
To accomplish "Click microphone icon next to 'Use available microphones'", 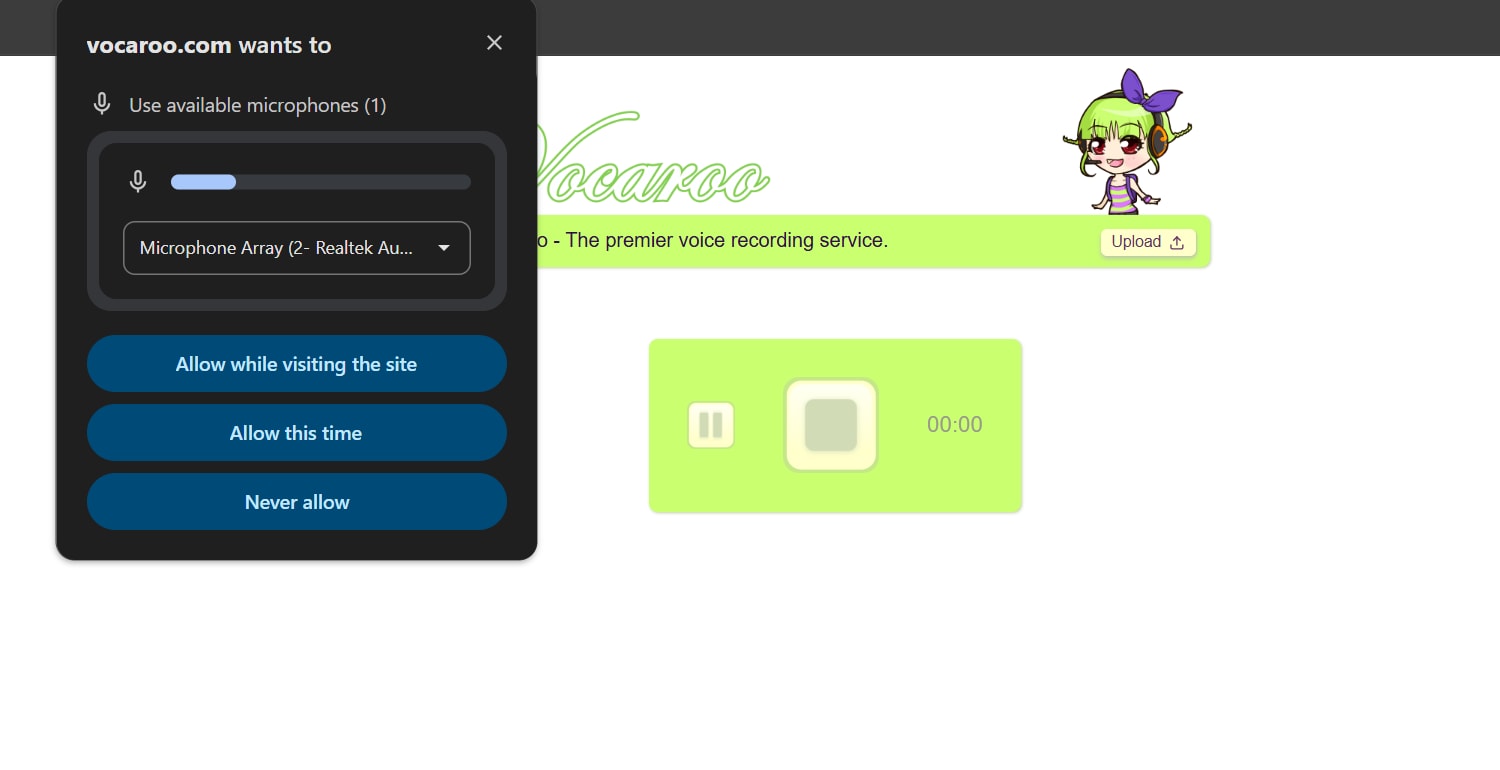I will (x=101, y=104).
